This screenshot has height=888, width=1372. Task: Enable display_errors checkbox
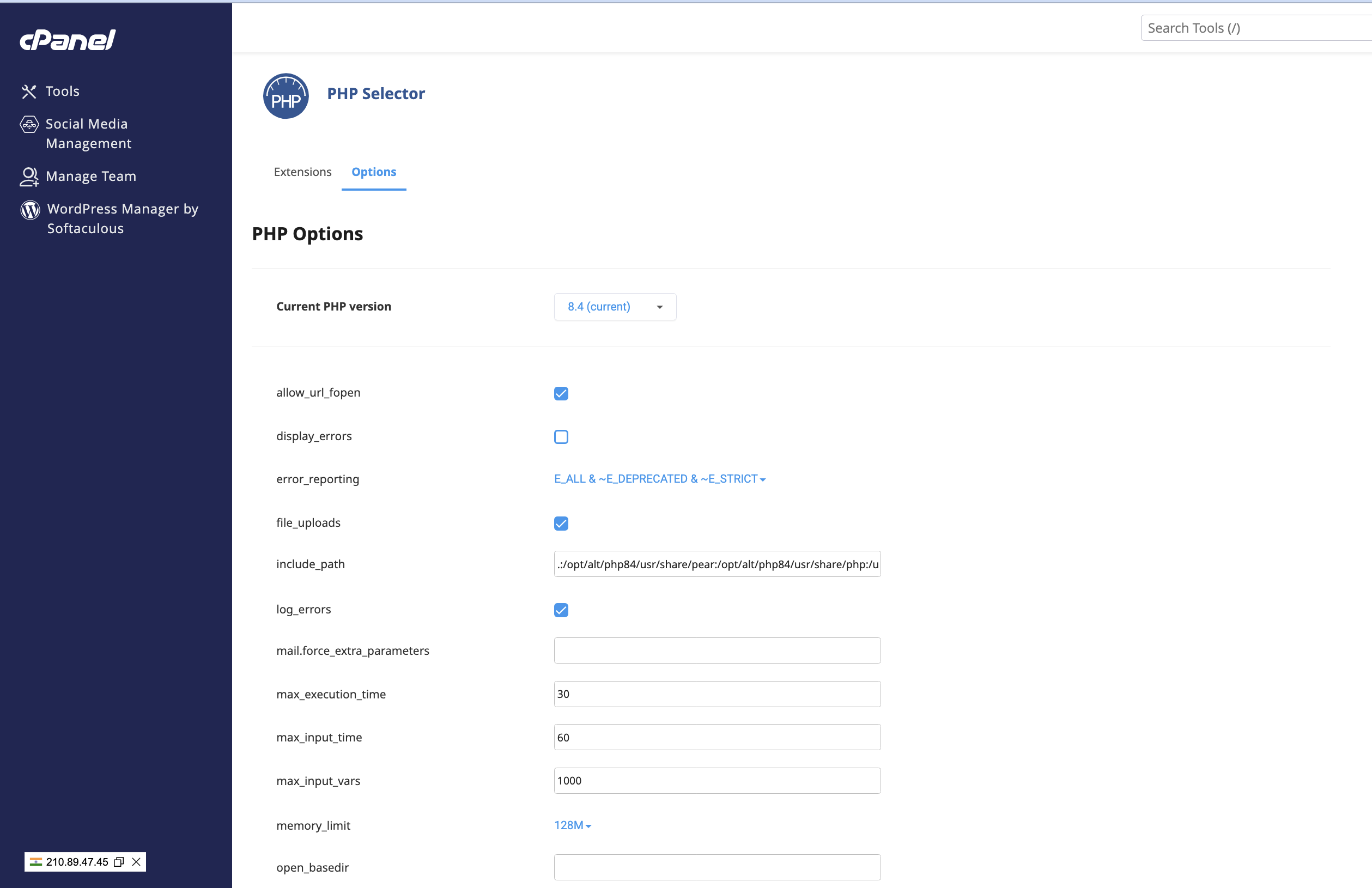pos(561,437)
